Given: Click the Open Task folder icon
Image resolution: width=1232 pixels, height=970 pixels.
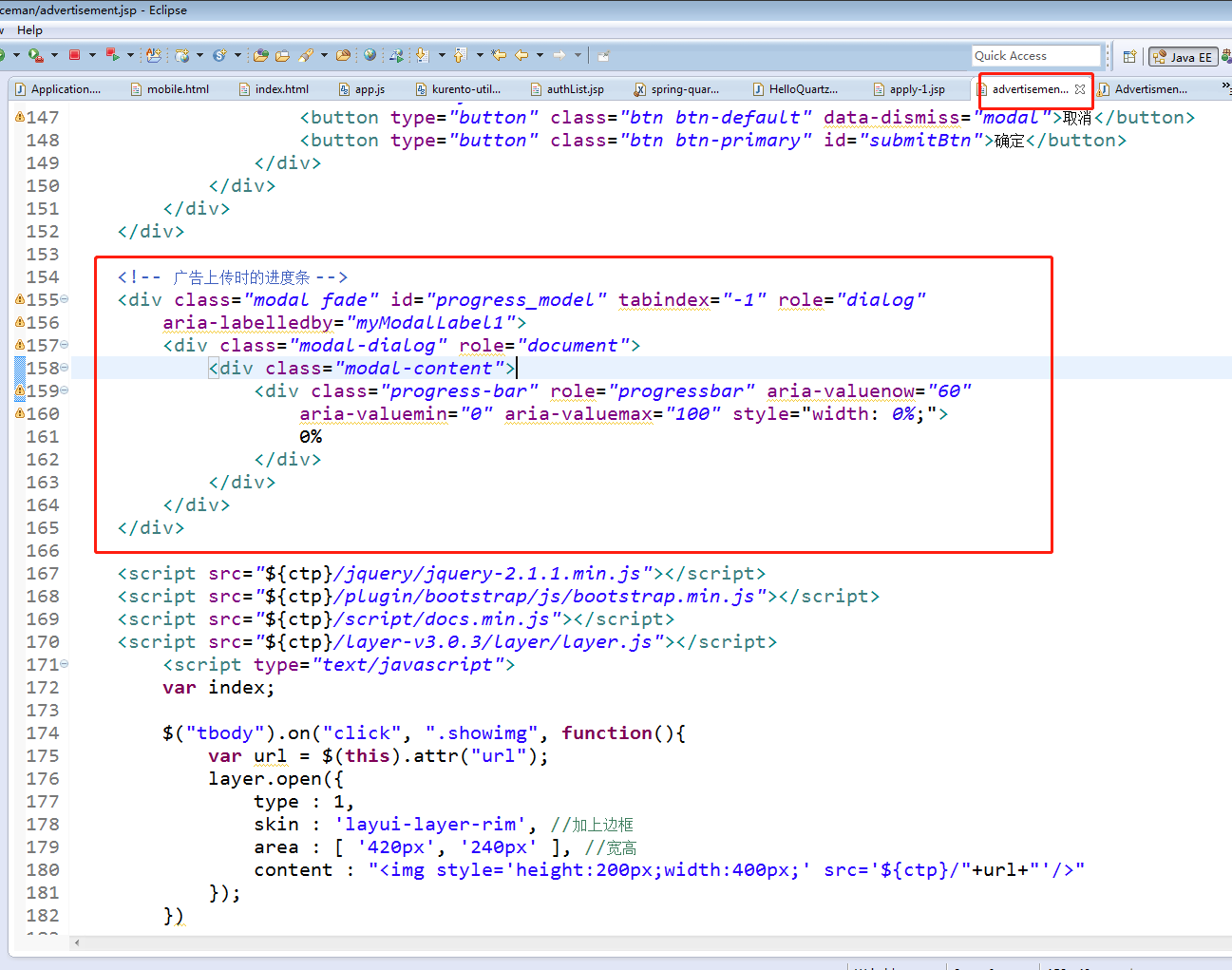Looking at the screenshot, I should click(x=261, y=55).
